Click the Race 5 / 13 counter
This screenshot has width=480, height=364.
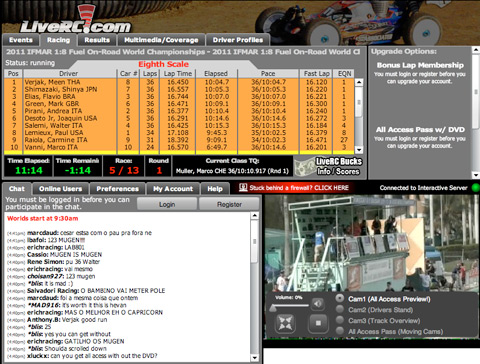point(124,166)
